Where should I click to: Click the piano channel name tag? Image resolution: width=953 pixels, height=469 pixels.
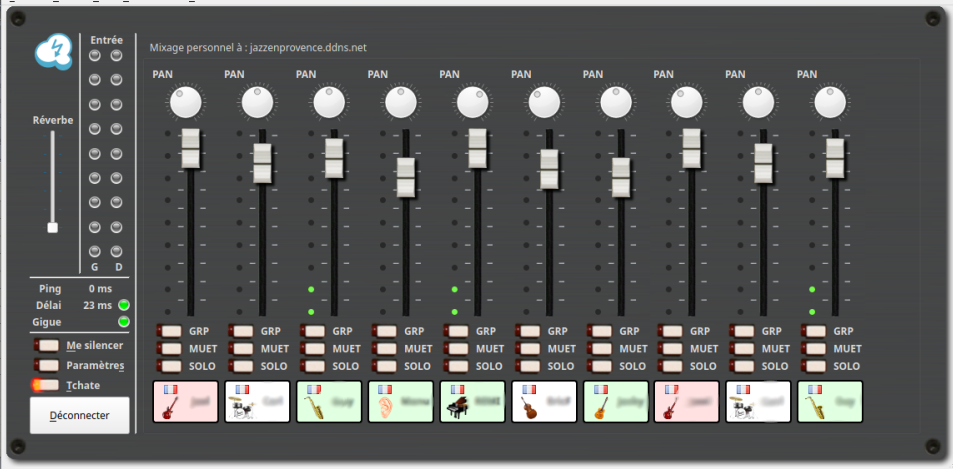(x=472, y=402)
